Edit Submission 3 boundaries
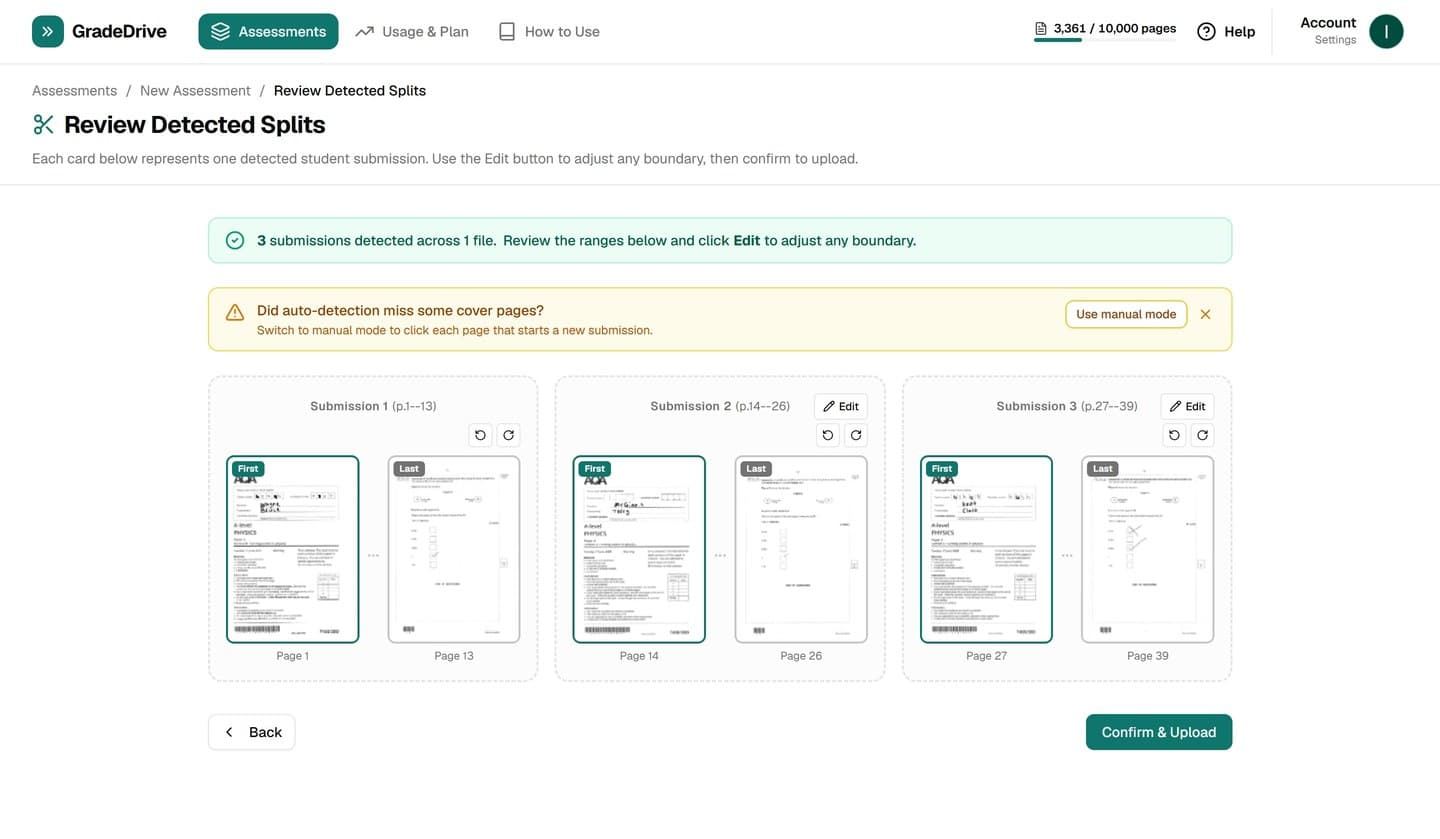Image resolution: width=1440 pixels, height=839 pixels. point(1187,406)
